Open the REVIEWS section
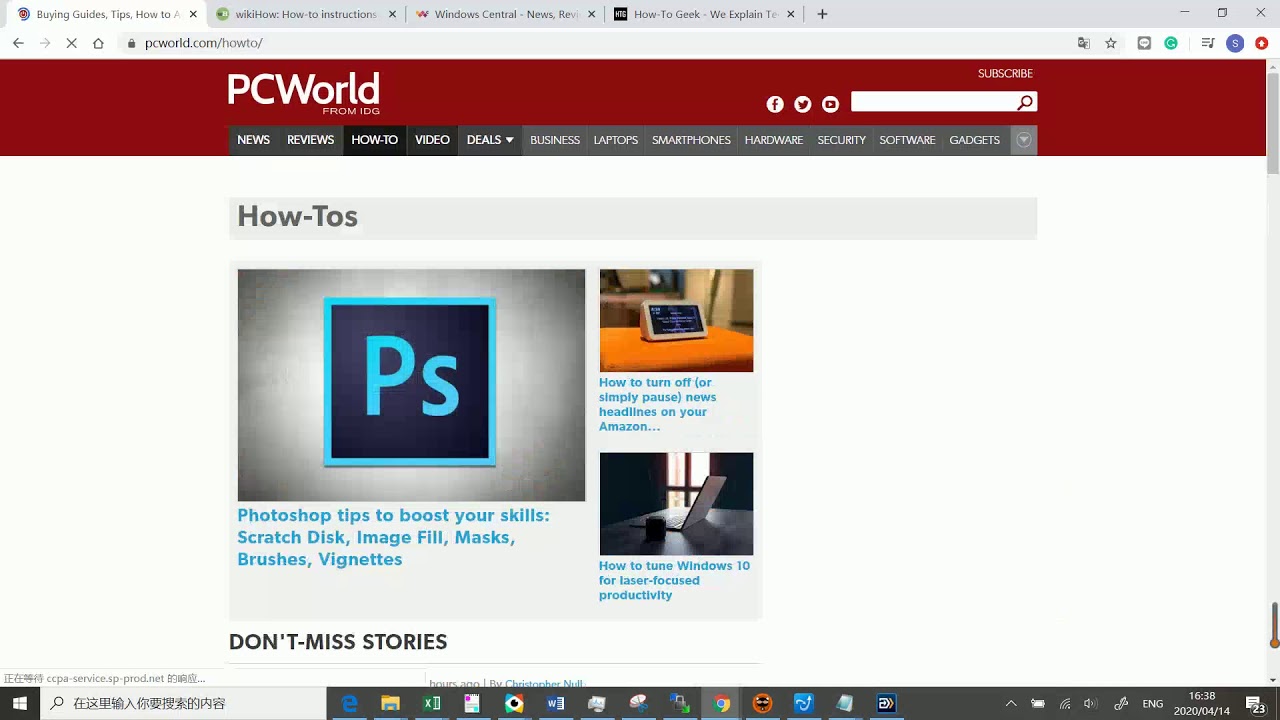The image size is (1280, 720). pyautogui.click(x=310, y=140)
